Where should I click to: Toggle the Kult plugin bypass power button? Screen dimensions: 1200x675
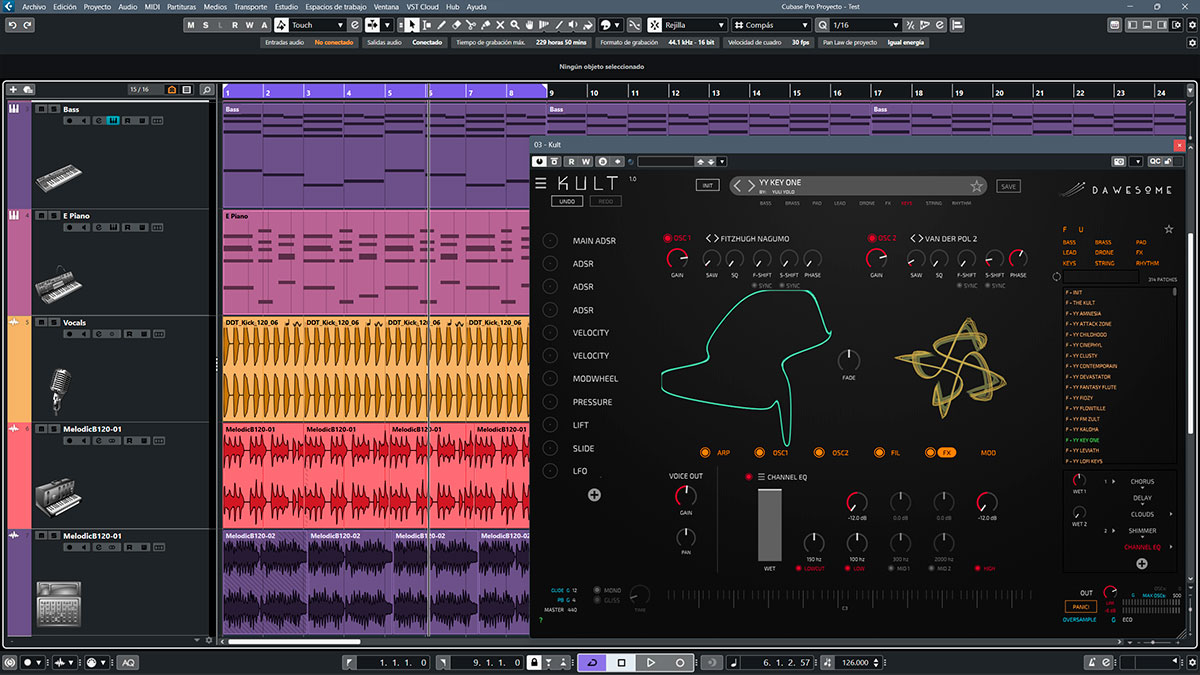pyautogui.click(x=539, y=161)
